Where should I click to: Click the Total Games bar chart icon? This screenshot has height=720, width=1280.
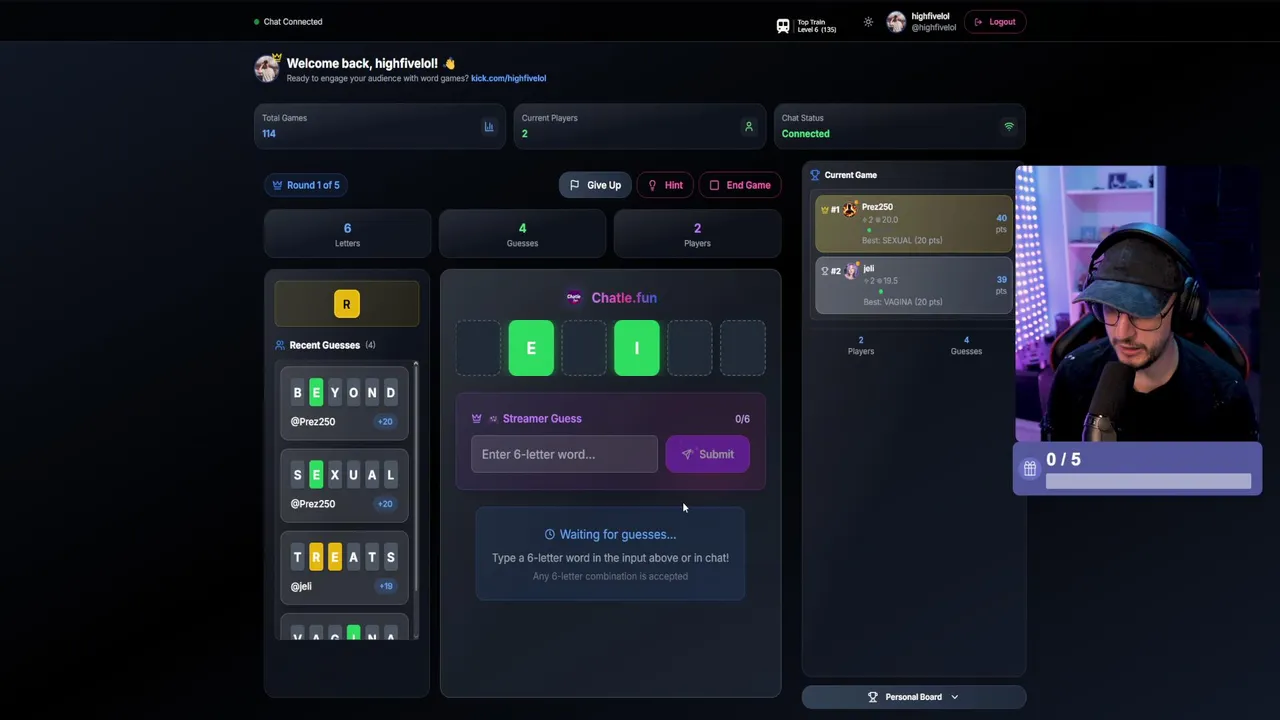point(489,126)
